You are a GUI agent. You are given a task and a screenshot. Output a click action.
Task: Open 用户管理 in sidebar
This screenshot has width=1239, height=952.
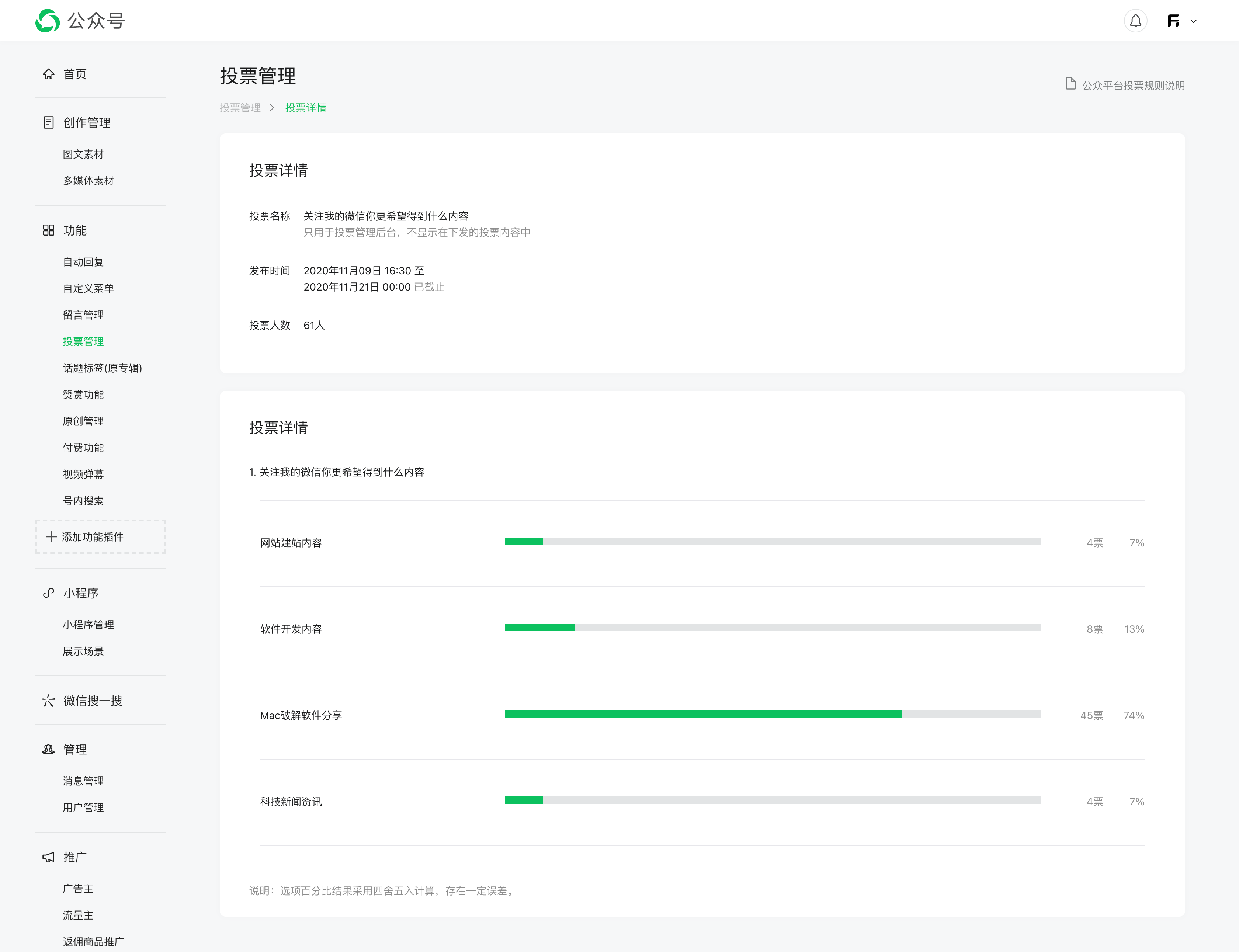[x=83, y=807]
